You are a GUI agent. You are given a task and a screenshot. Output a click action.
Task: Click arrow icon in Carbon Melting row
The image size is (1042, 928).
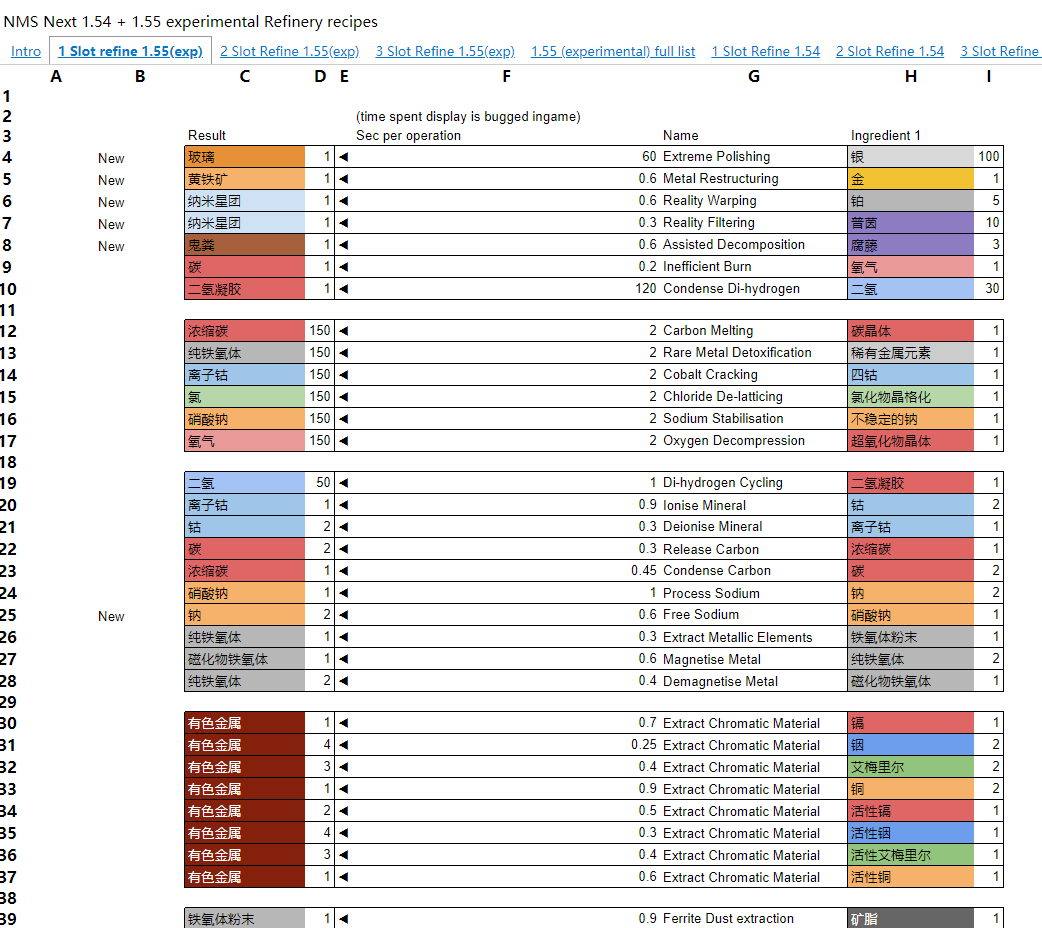[344, 331]
